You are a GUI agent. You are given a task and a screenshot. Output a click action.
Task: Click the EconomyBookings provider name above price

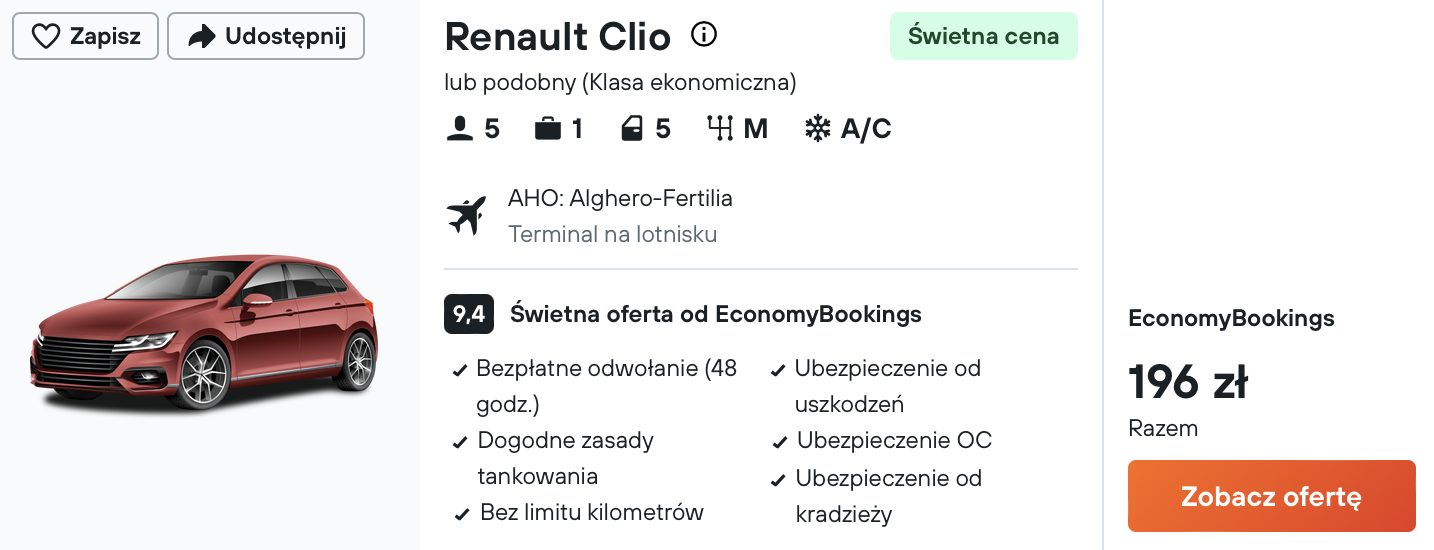pos(1231,319)
